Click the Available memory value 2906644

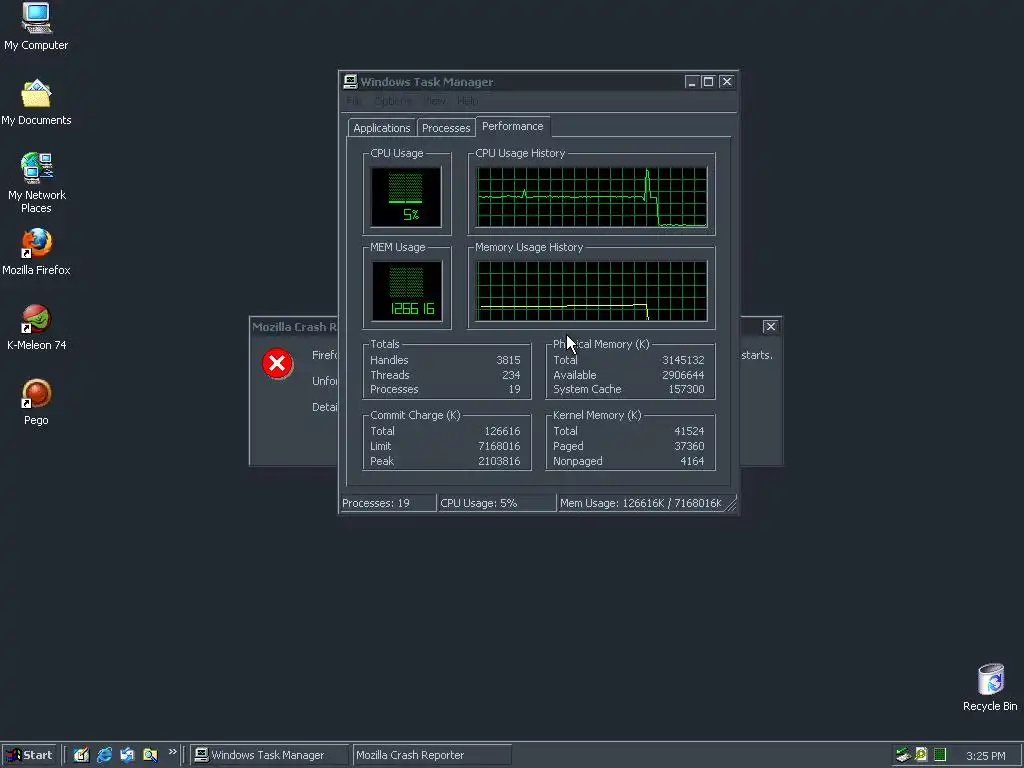click(683, 375)
